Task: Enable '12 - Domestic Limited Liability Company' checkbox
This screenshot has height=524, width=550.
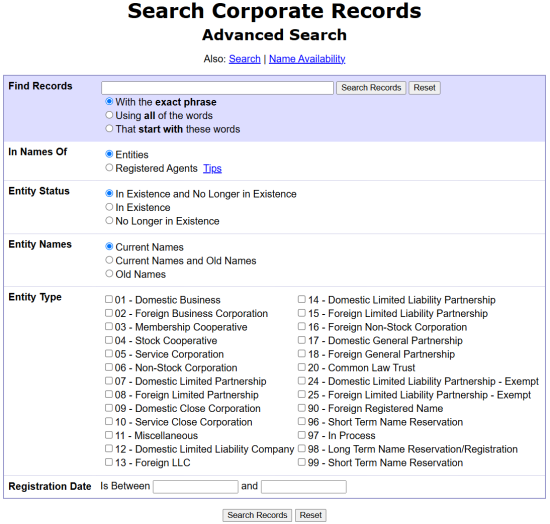Action: [x=109, y=449]
